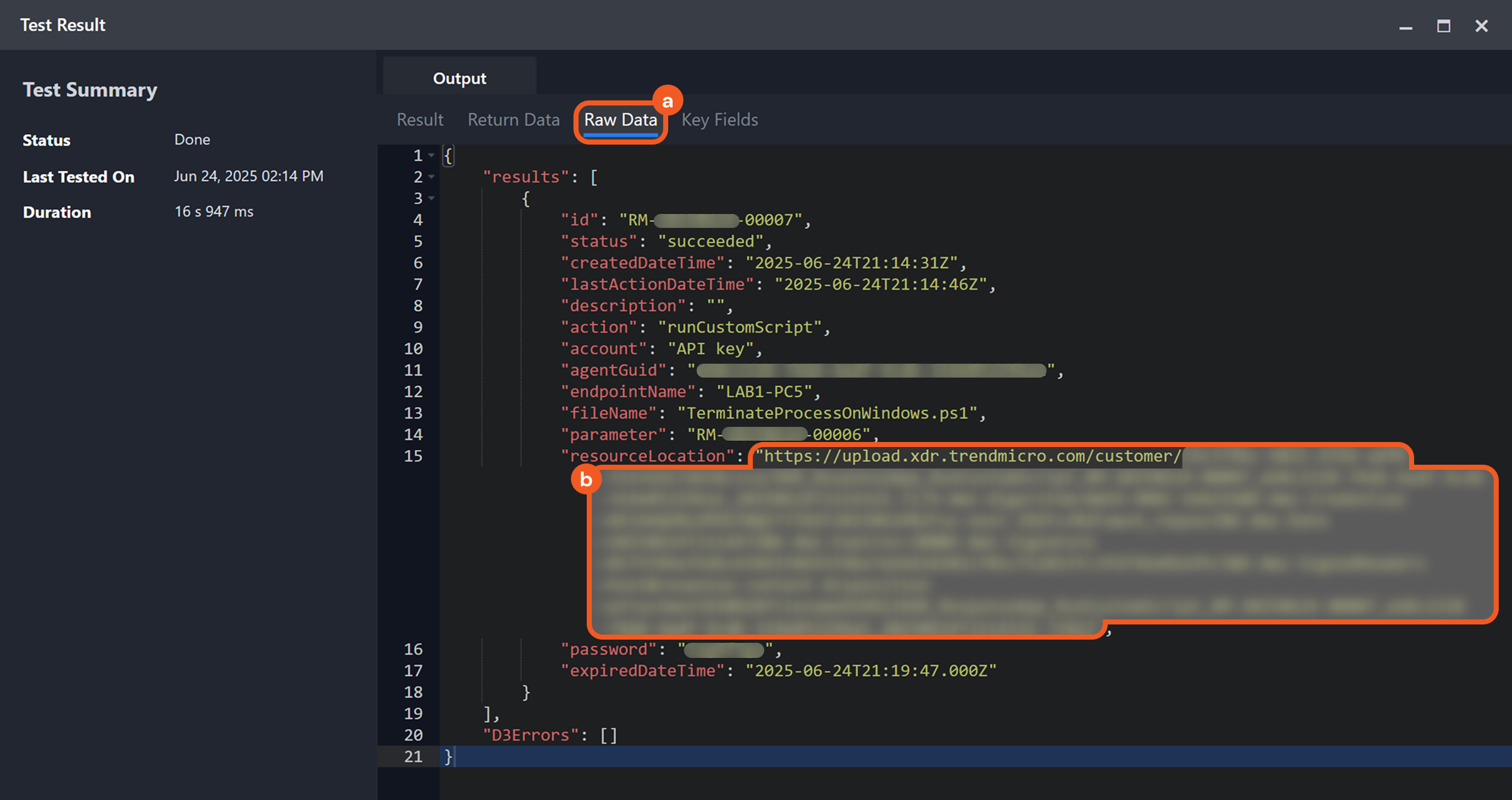This screenshot has height=800, width=1512.
Task: Click the expiredDateTime value
Action: pos(870,671)
